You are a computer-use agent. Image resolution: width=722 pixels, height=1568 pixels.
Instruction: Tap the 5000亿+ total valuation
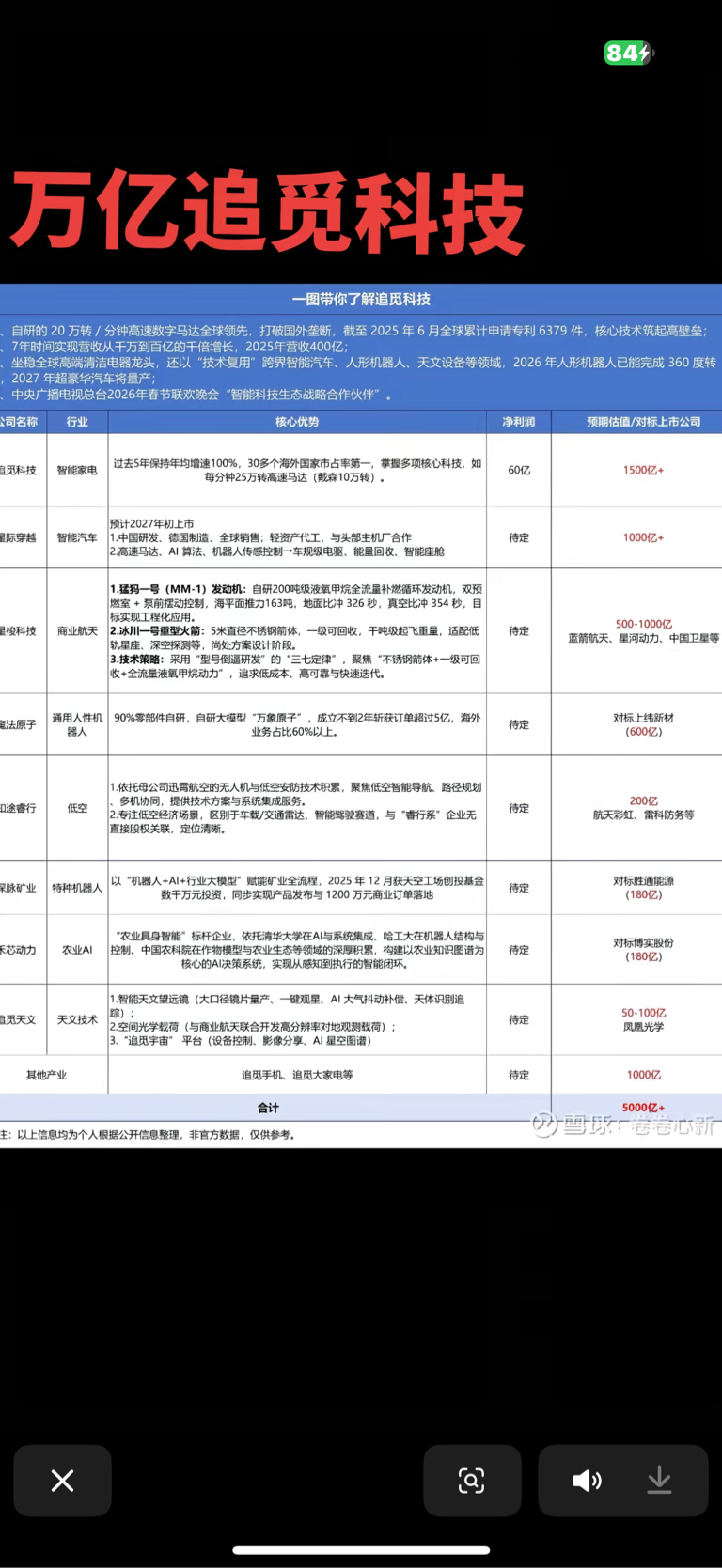pyautogui.click(x=644, y=1108)
